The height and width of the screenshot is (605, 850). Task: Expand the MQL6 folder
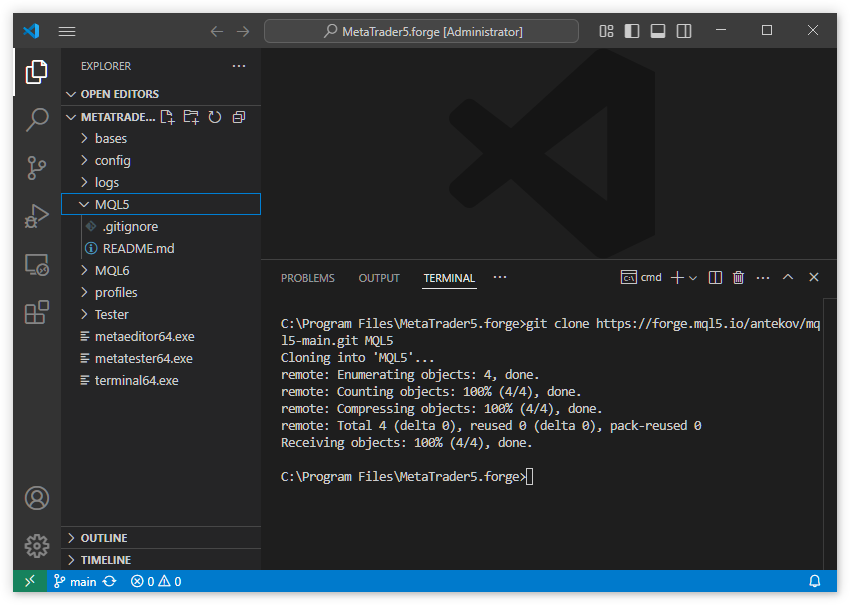coord(161,271)
